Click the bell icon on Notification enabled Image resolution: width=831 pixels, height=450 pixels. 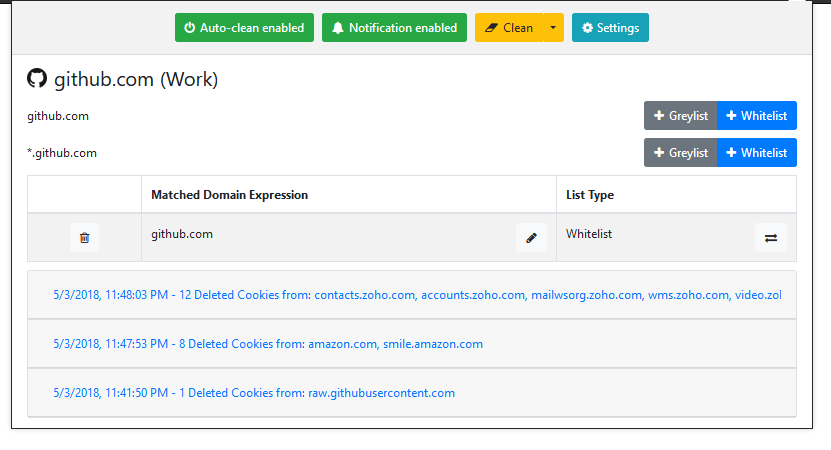point(338,28)
